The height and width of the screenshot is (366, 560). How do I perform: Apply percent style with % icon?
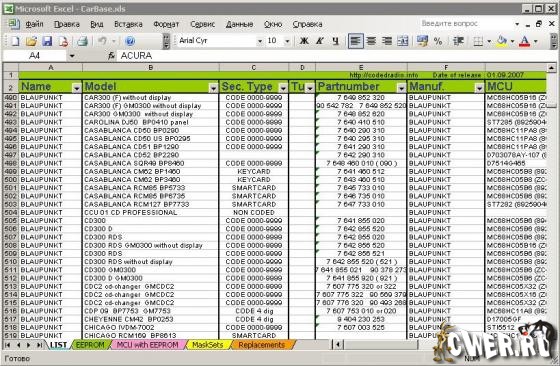tap(438, 41)
